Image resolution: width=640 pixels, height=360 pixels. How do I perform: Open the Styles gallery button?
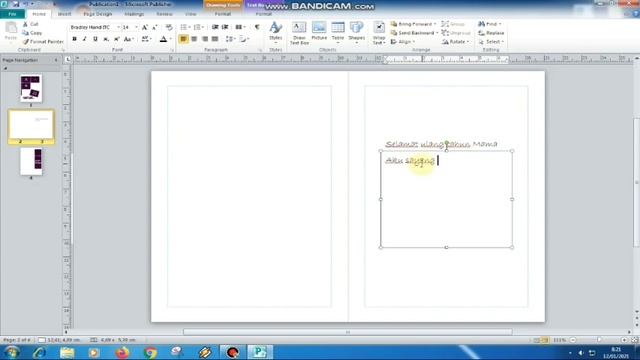[276, 32]
